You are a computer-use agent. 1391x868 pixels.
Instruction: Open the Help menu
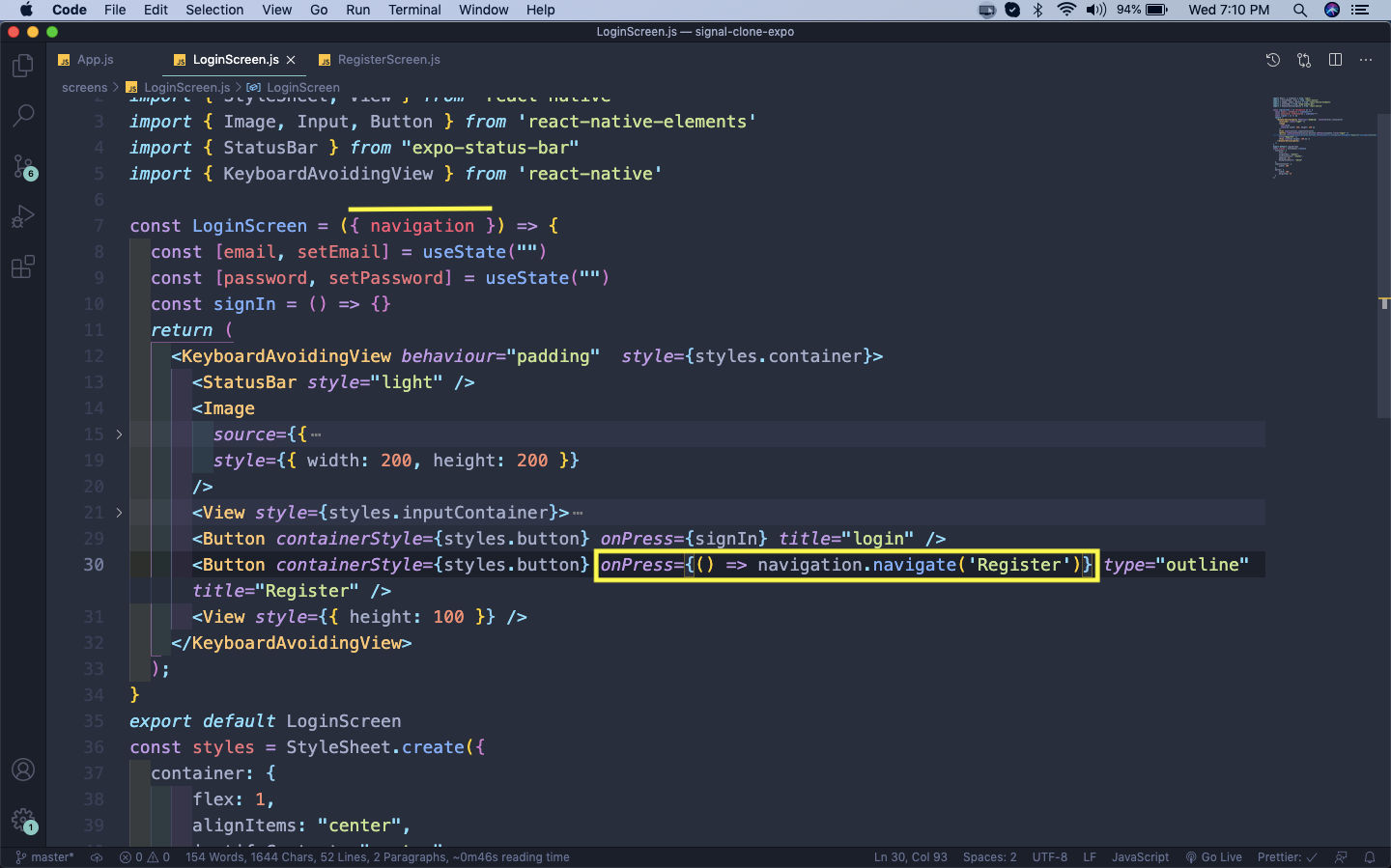click(540, 10)
